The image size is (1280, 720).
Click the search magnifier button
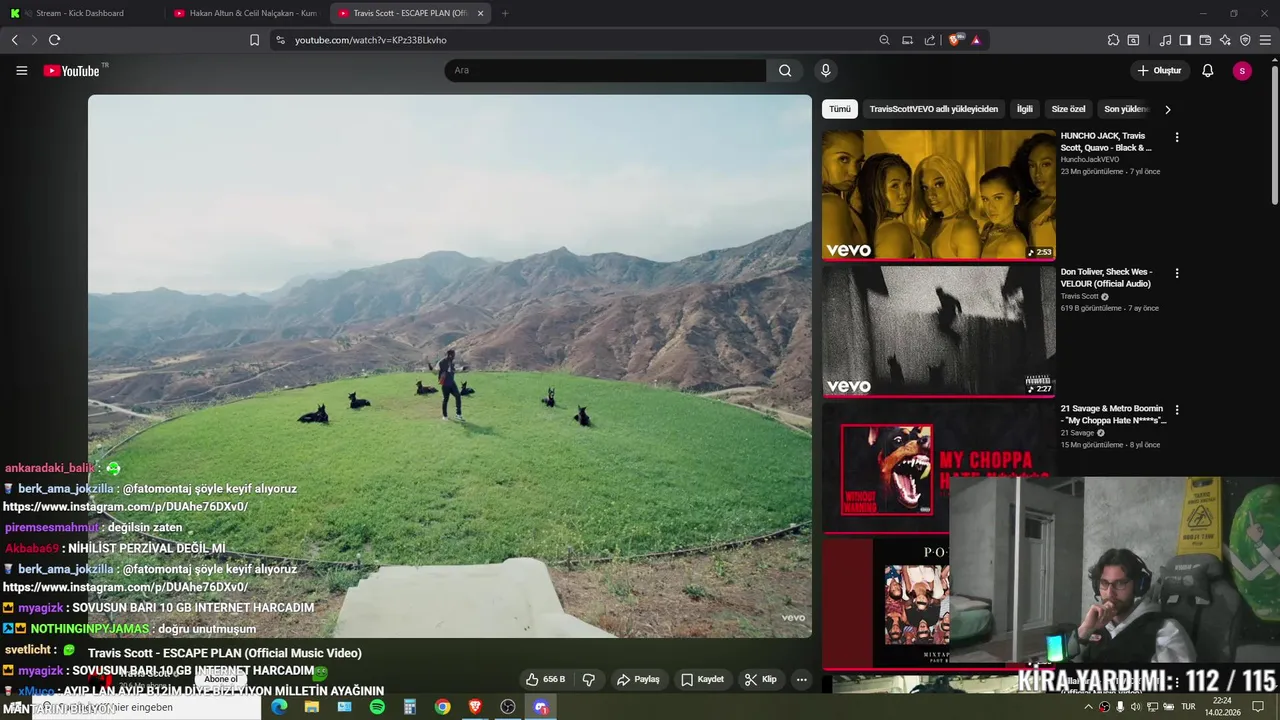(785, 70)
